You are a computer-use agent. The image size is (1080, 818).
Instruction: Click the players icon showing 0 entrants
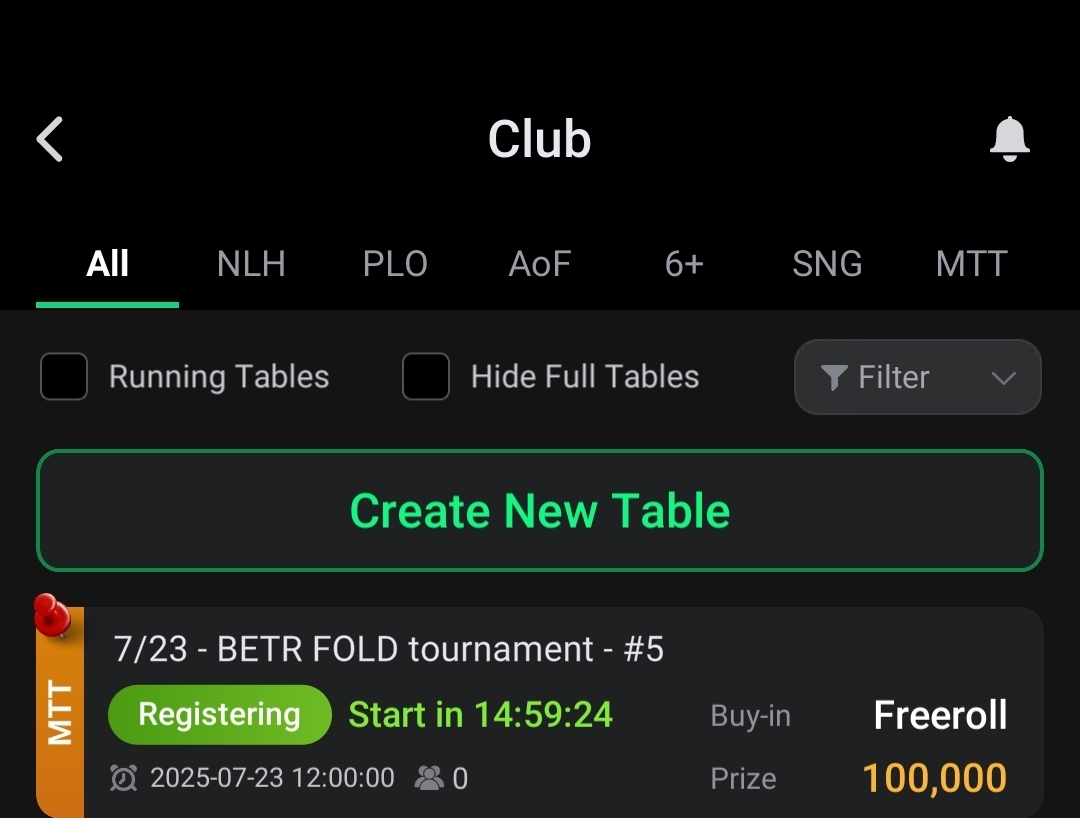428,778
